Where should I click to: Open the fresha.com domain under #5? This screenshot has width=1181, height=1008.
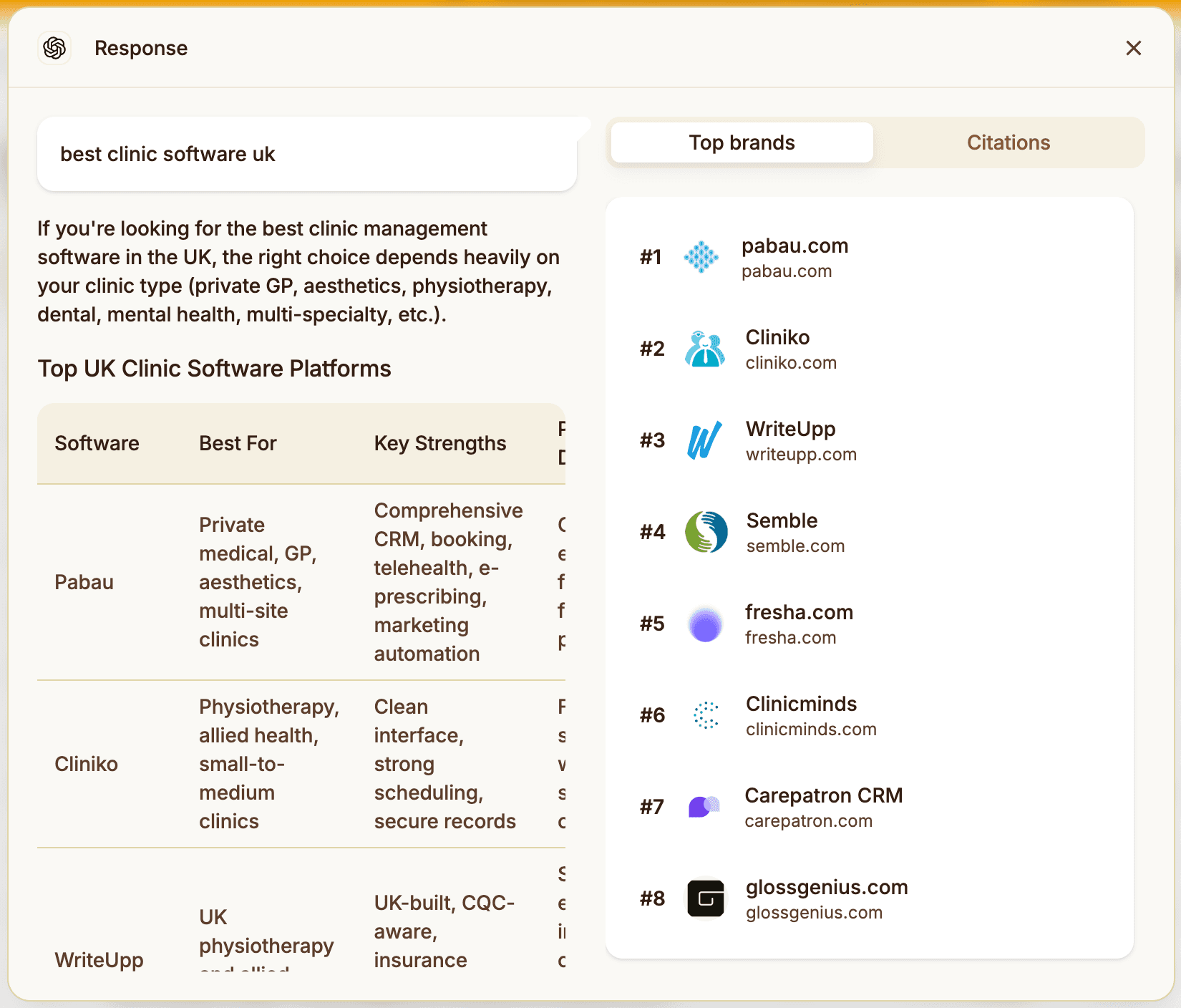click(790, 638)
